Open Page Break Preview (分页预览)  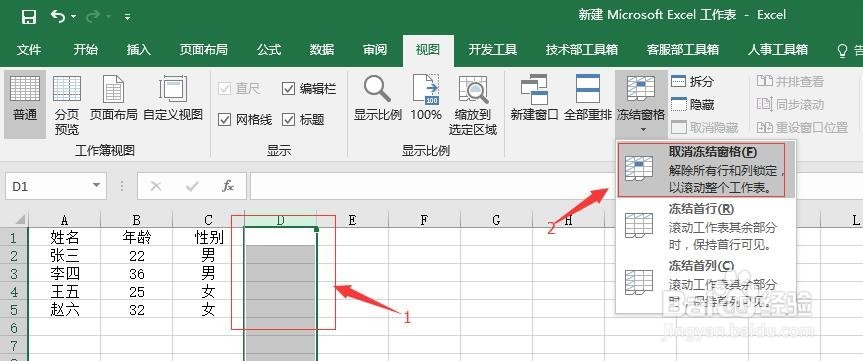(x=67, y=105)
